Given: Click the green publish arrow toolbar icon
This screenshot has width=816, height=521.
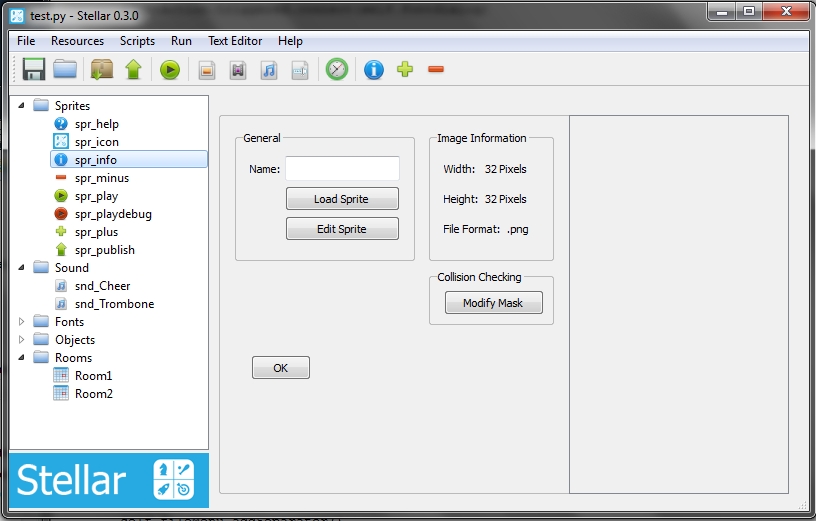Looking at the screenshot, I should (x=134, y=69).
